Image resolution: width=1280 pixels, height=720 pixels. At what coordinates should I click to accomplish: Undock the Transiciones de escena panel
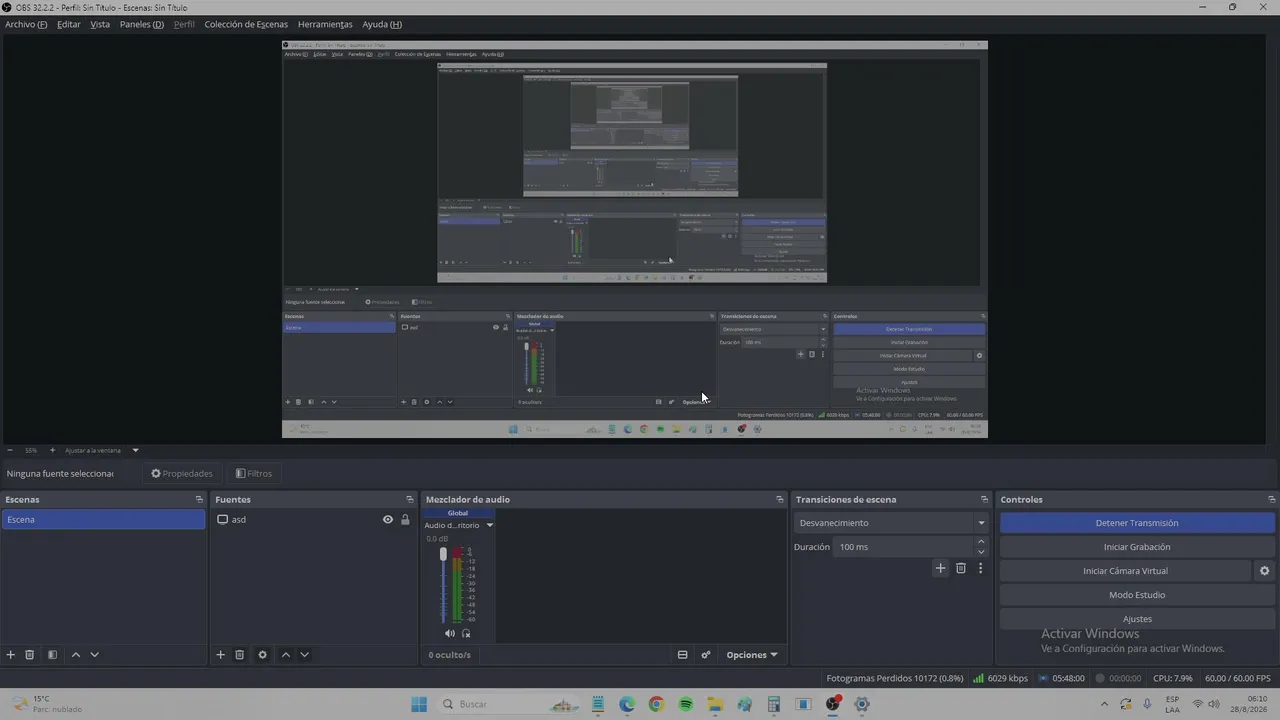coord(984,500)
